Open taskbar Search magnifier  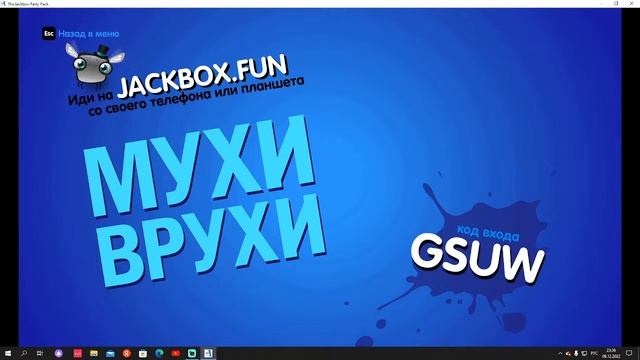tap(24, 353)
